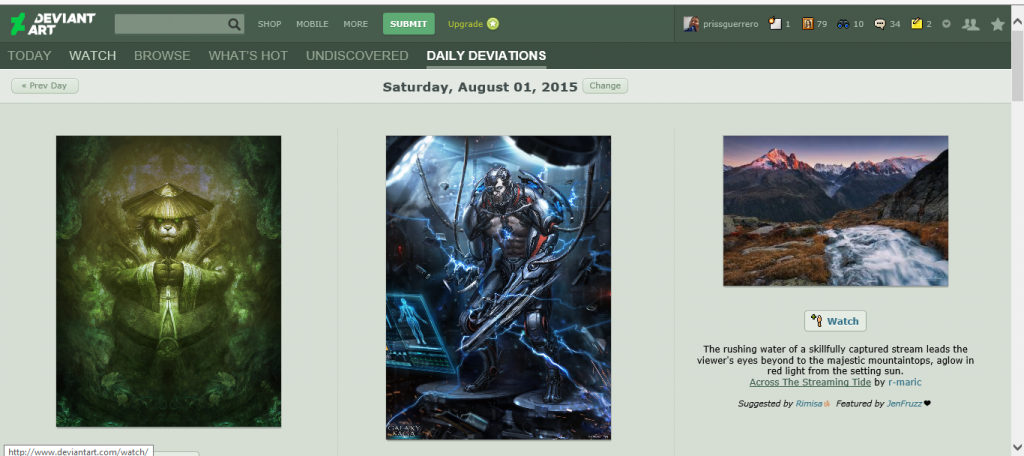Image resolution: width=1024 pixels, height=456 pixels.
Task: Click the DeviantArt logo
Action: click(x=52, y=24)
